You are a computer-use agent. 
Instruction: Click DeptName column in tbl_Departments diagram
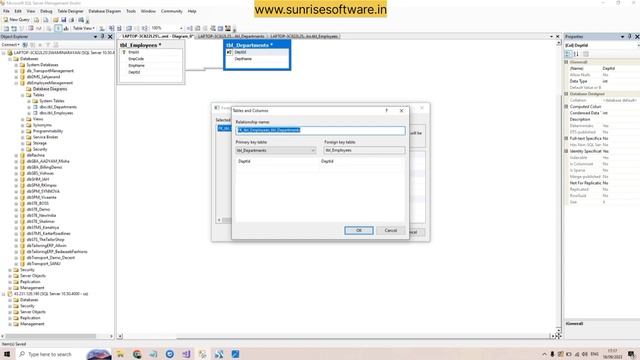click(x=243, y=59)
